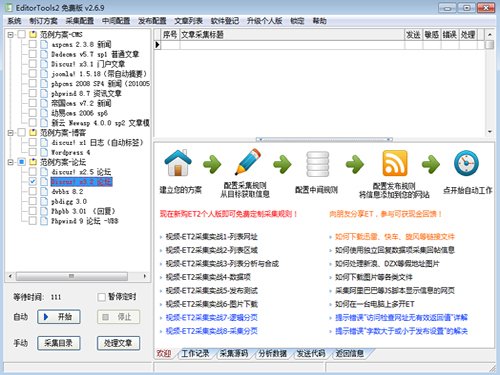Click the document icon beside Phpbb 3.01
500x375 pixels.
[x=44, y=211]
